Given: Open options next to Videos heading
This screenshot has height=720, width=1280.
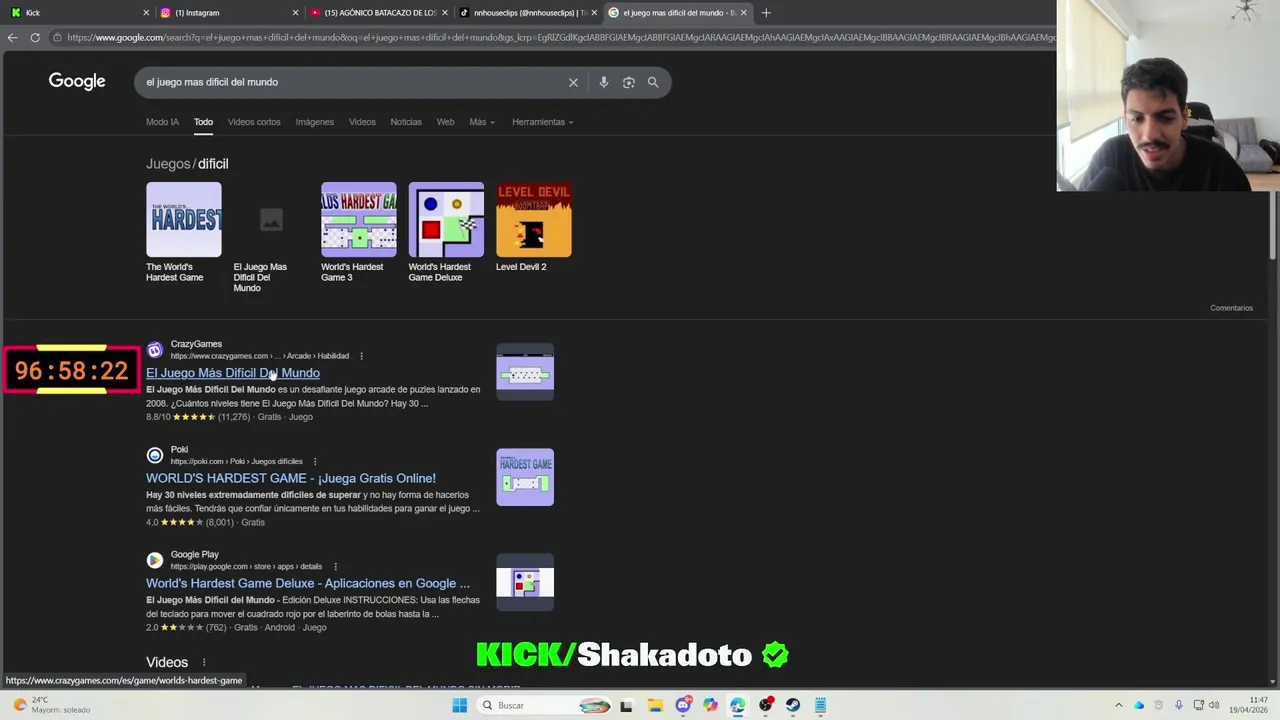Looking at the screenshot, I should 204,662.
